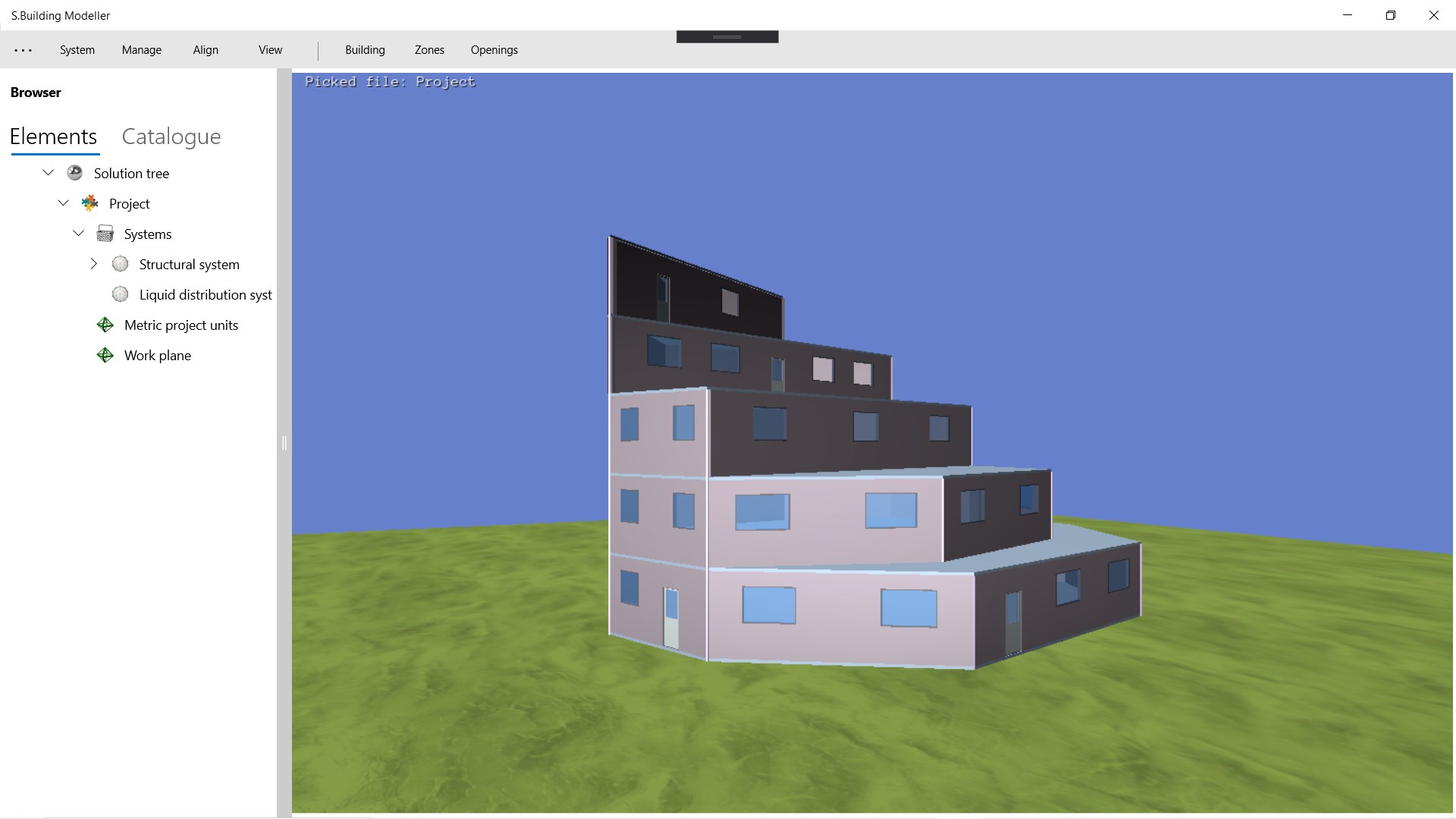Screen dimensions: 1456x819
Task: Click the colorful Project icon
Action: click(89, 203)
